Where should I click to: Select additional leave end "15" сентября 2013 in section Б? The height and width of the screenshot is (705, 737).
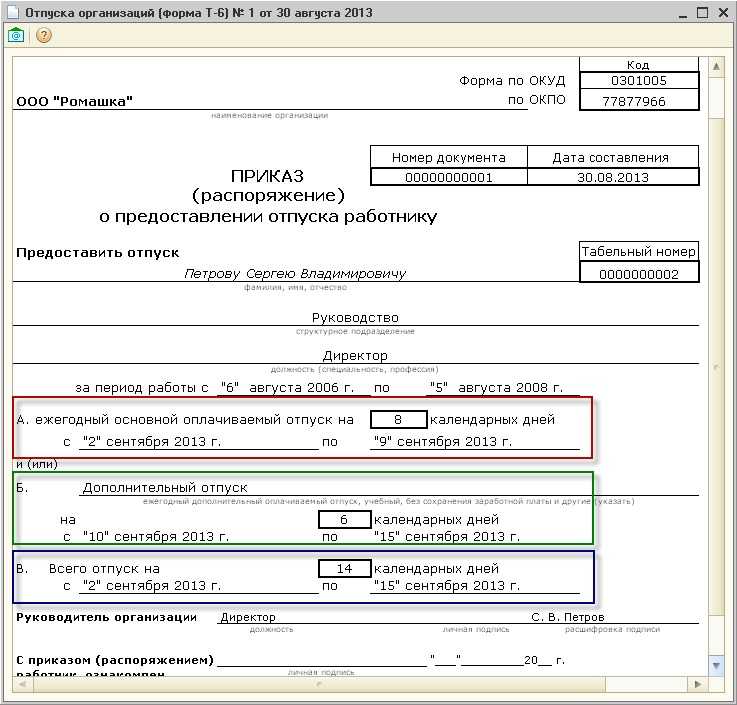(x=447, y=536)
